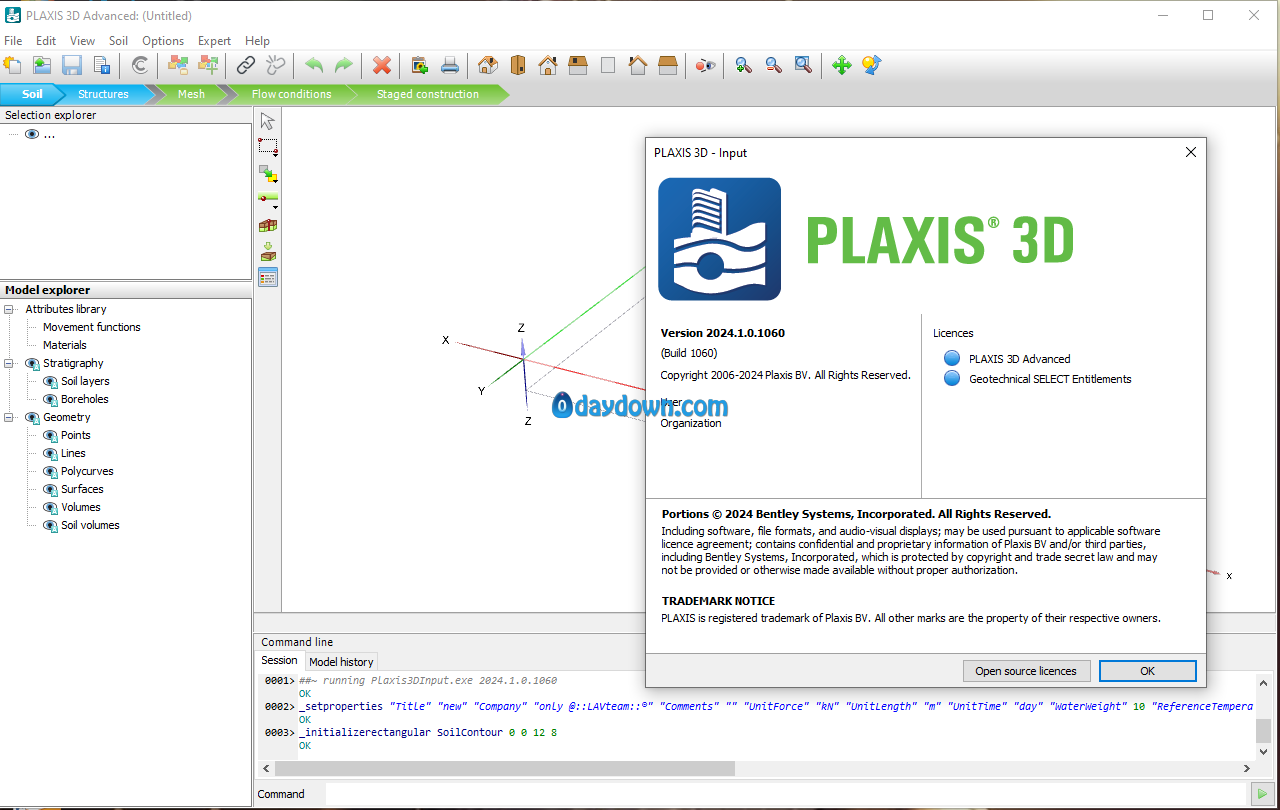Click the command session vertical scrollbar thumb
The width and height of the screenshot is (1280, 810).
(1264, 731)
